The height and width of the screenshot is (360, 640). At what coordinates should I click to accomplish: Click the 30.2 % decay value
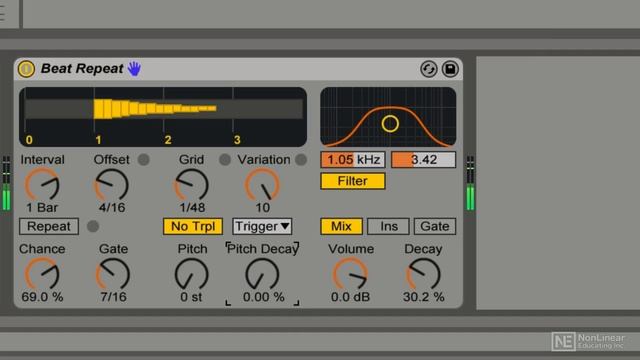coord(423,297)
